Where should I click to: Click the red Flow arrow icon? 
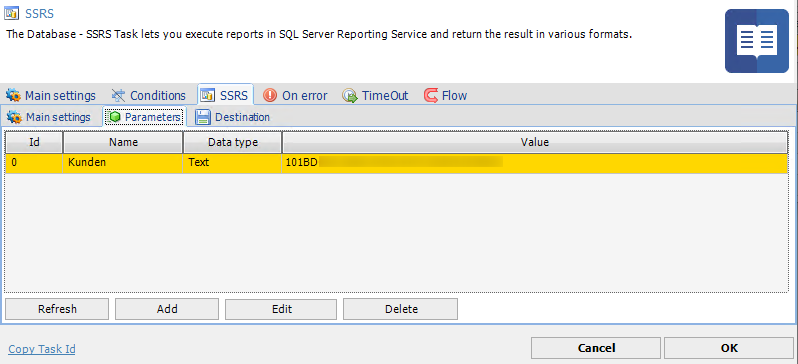[431, 95]
